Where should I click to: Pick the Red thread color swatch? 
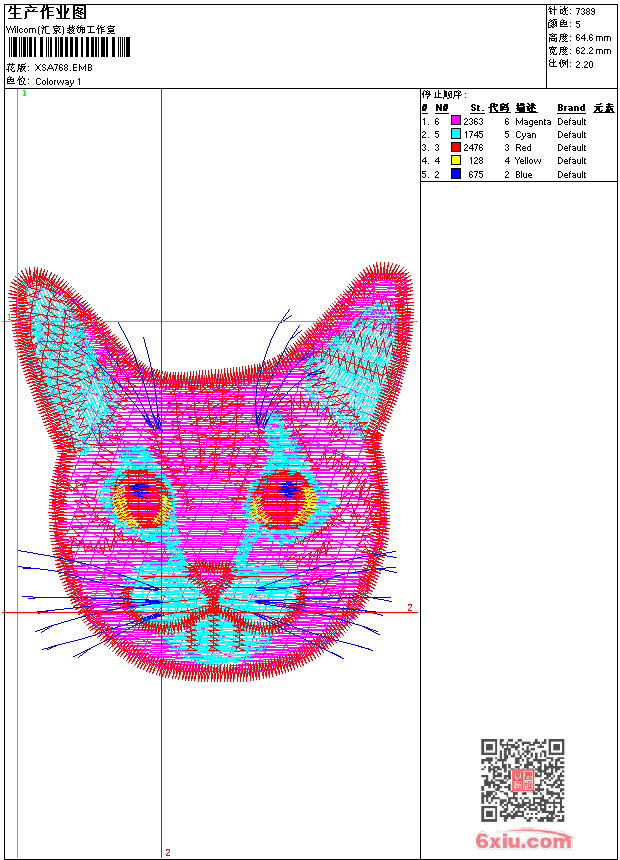(456, 147)
